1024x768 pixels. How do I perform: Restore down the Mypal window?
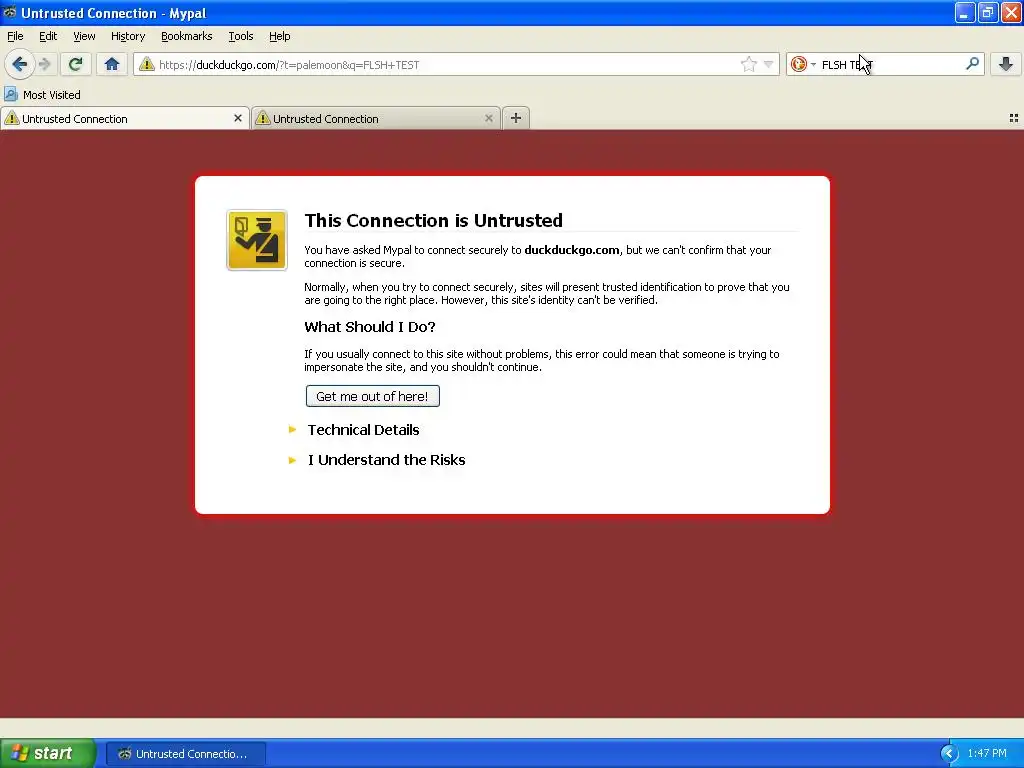point(987,12)
